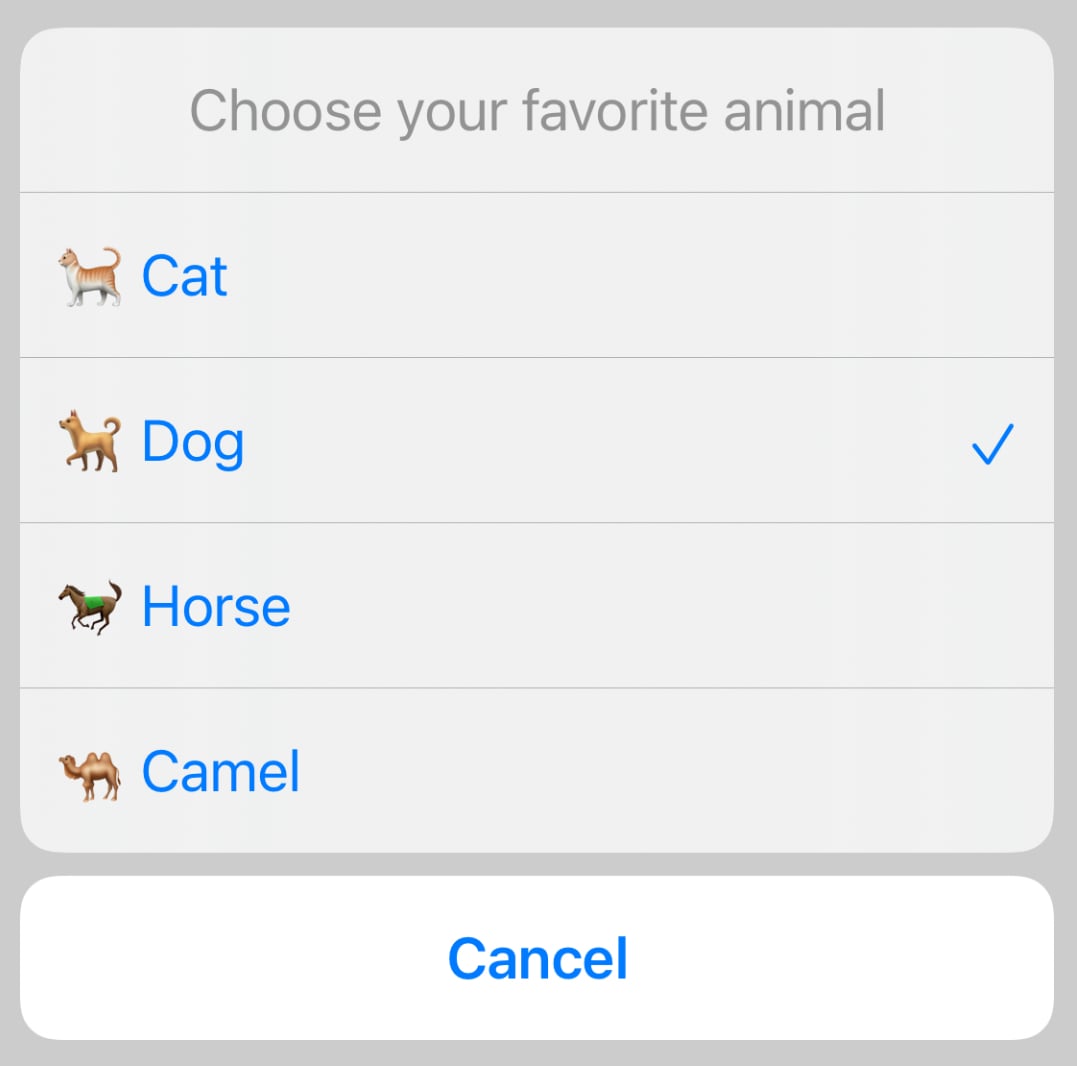Select the Camel option label
1077x1066 pixels.
221,772
